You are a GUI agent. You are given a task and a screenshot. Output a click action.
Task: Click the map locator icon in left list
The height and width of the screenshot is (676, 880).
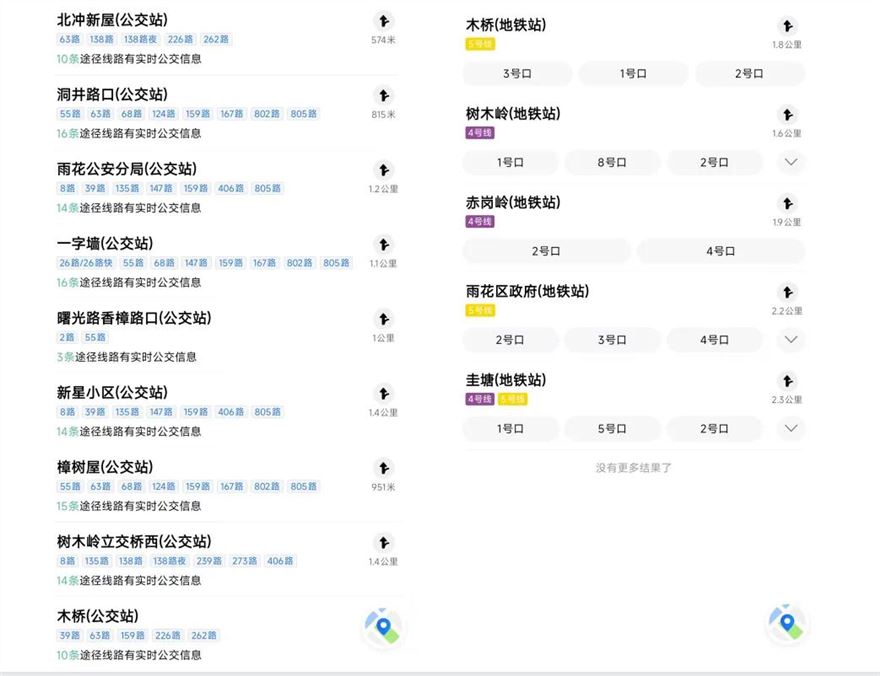(x=382, y=626)
